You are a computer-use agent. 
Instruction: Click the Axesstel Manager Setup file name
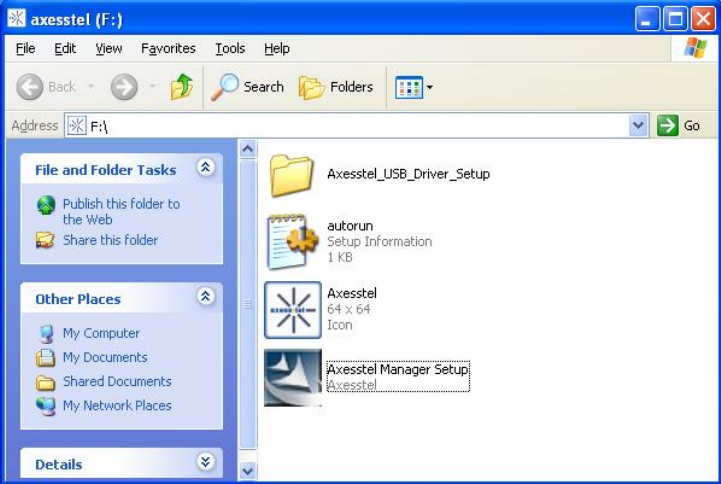398,369
